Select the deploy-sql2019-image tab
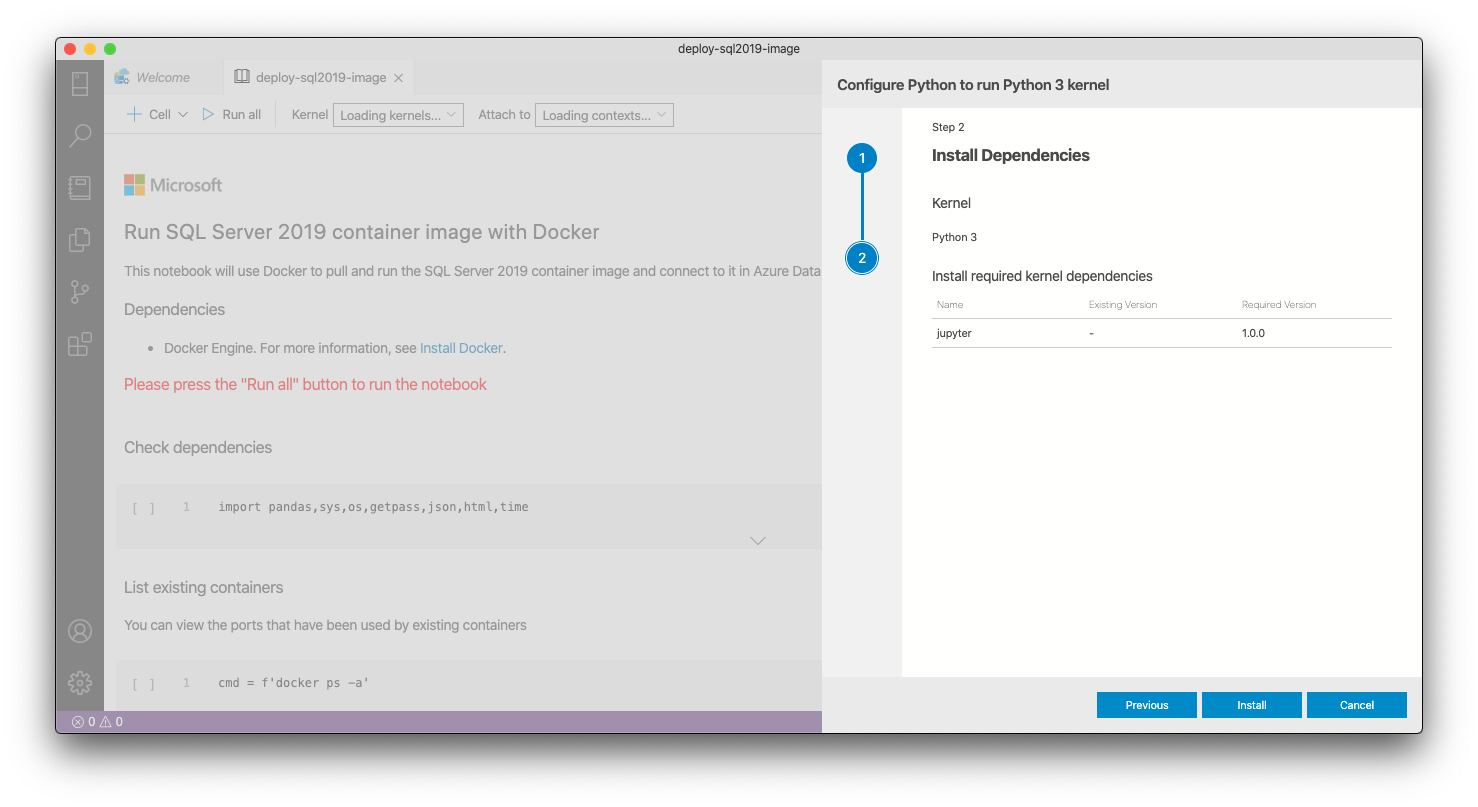The height and width of the screenshot is (807, 1478). coord(320,78)
